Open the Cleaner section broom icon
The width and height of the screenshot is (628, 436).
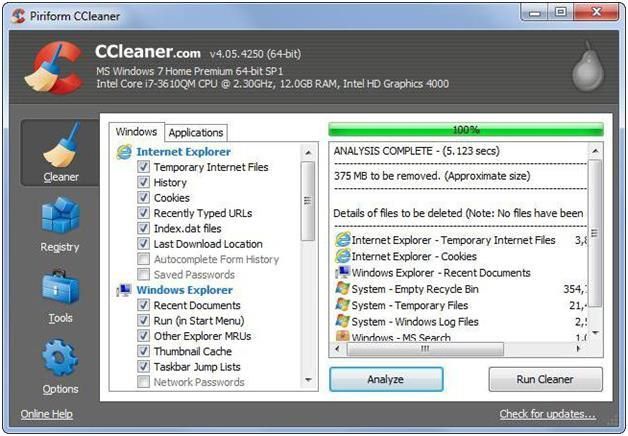point(60,145)
